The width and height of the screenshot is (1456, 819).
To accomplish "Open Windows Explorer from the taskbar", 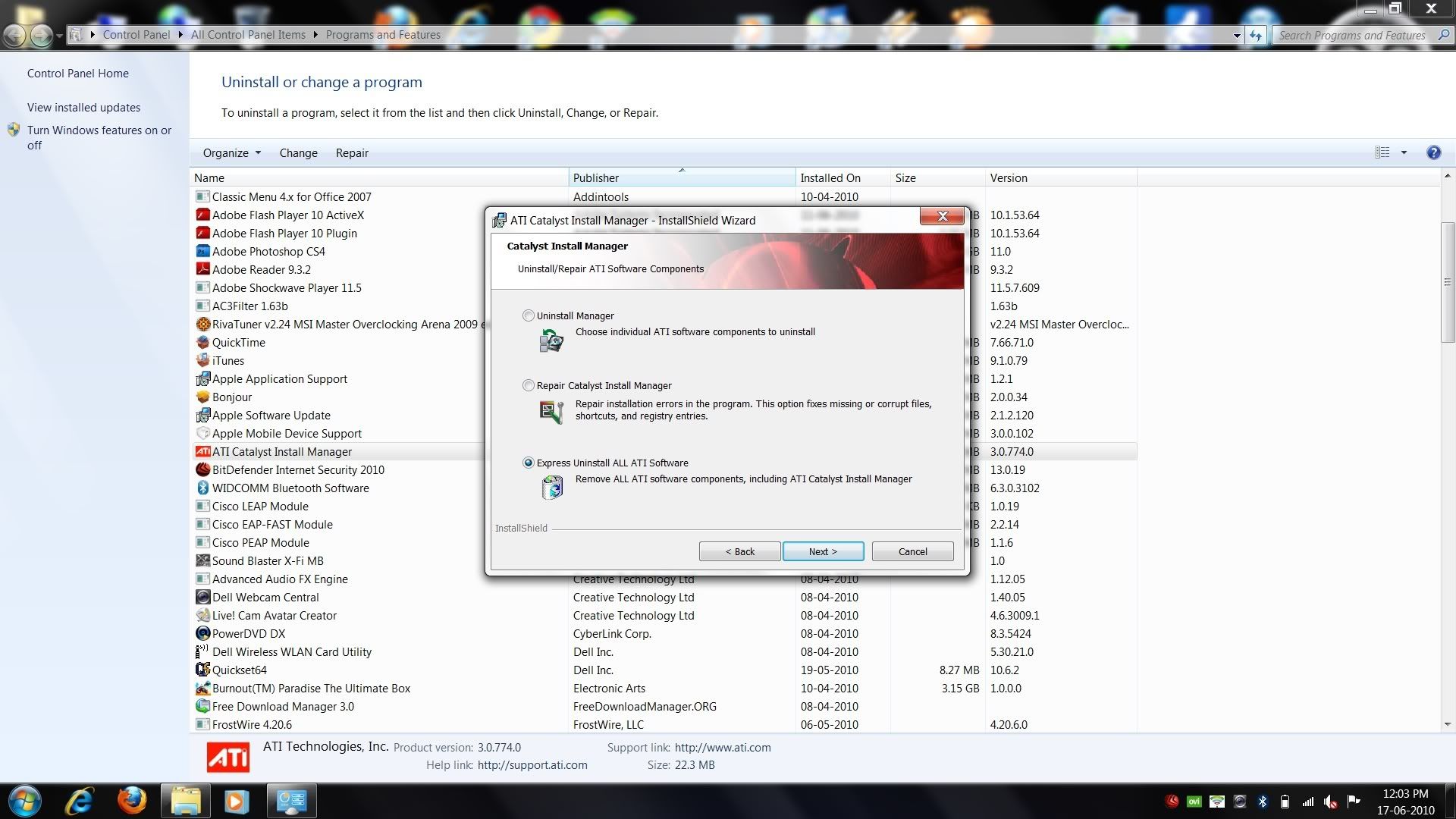I will [185, 801].
